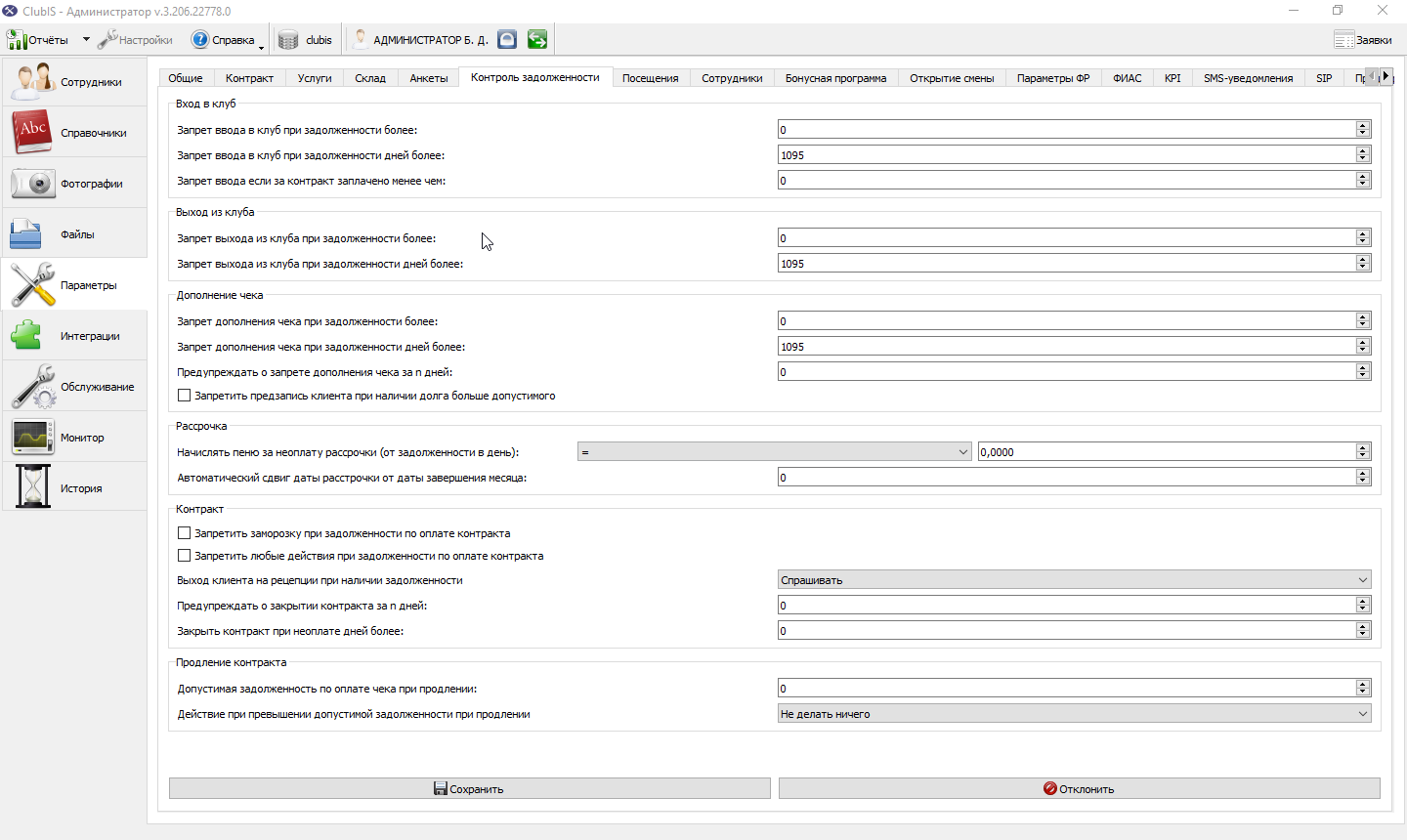Click the blue lock session icon
Screen dimensions: 1407x840
point(507,39)
